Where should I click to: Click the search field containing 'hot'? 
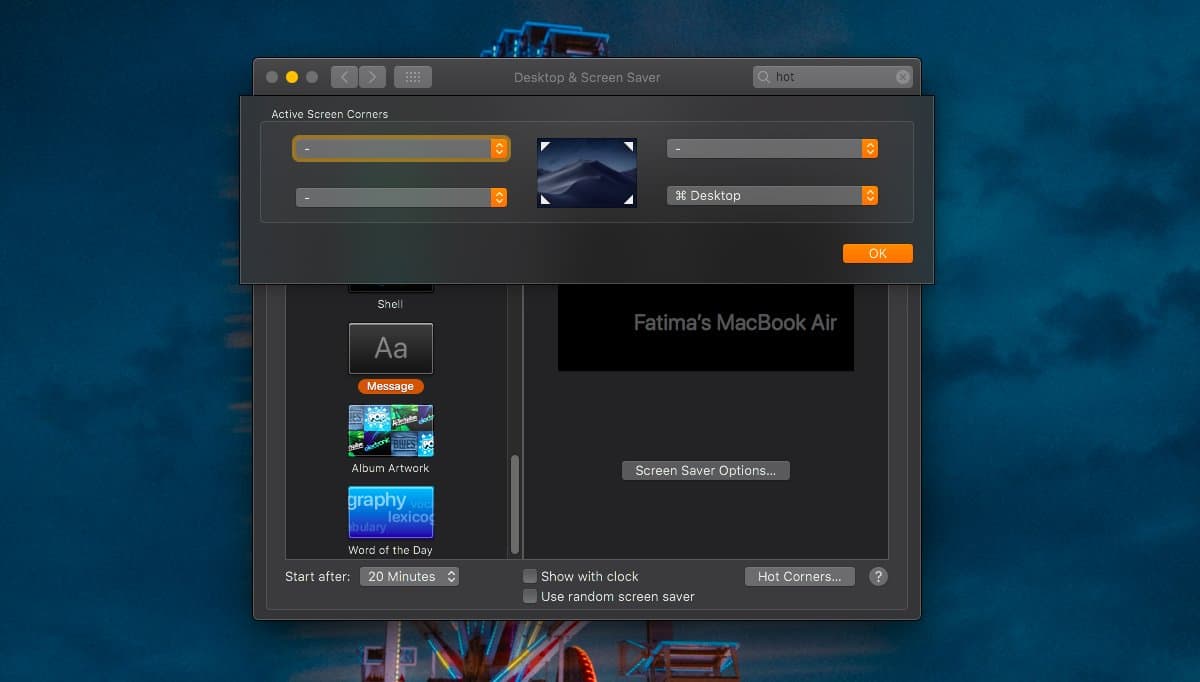pyautogui.click(x=832, y=77)
